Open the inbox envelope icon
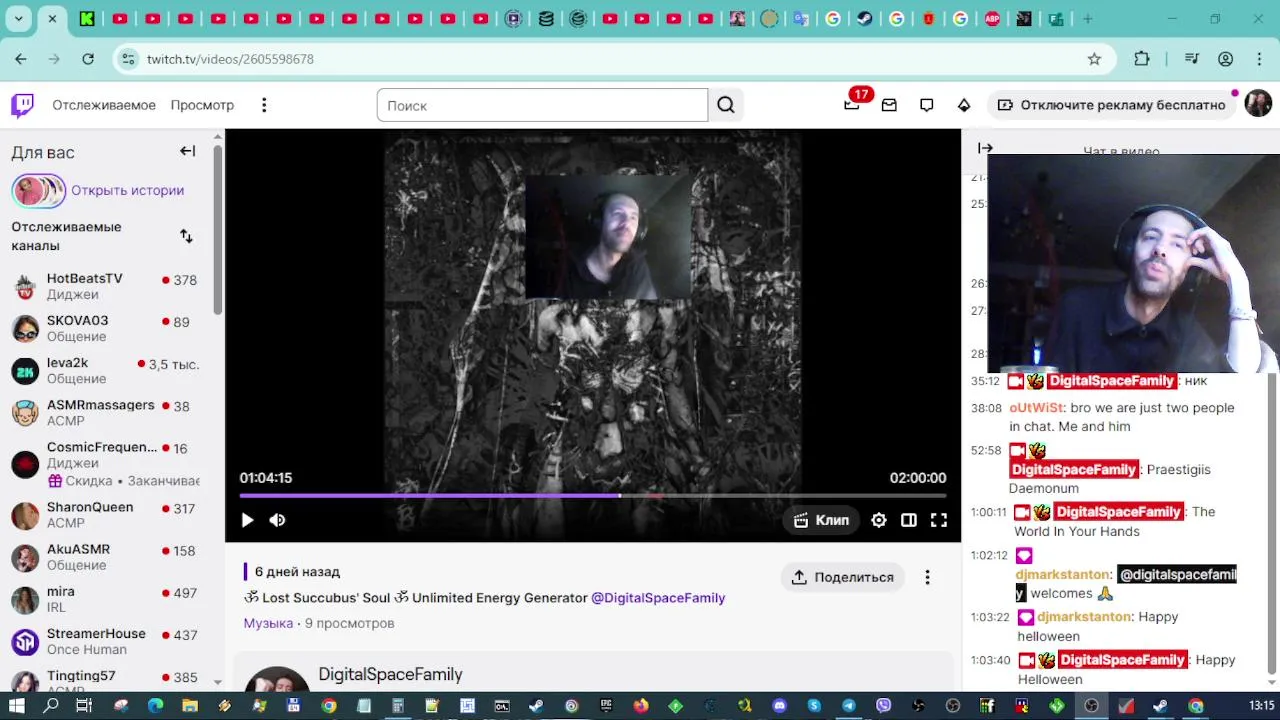1280x720 pixels. point(889,105)
